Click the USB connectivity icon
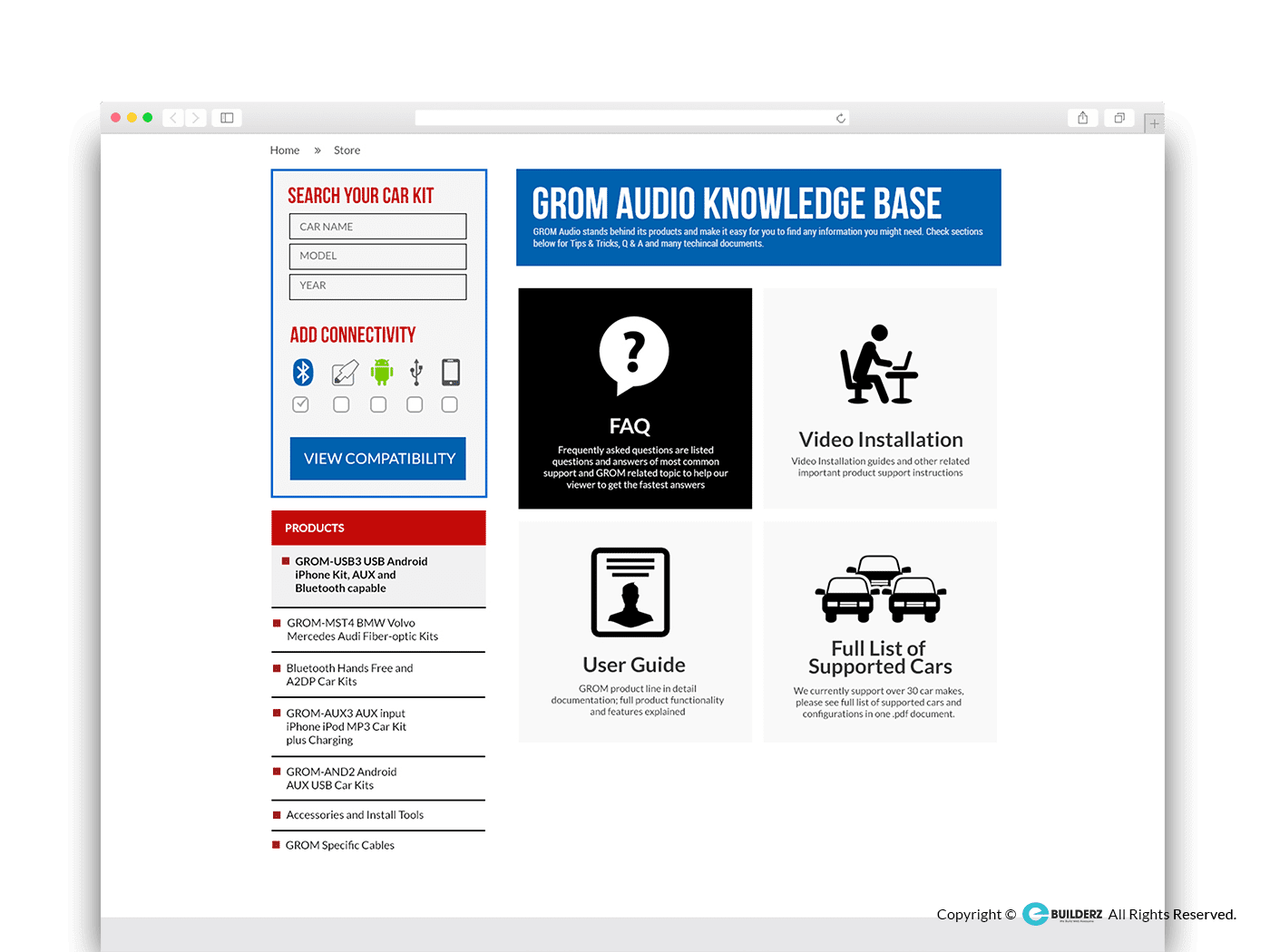 click(x=416, y=373)
